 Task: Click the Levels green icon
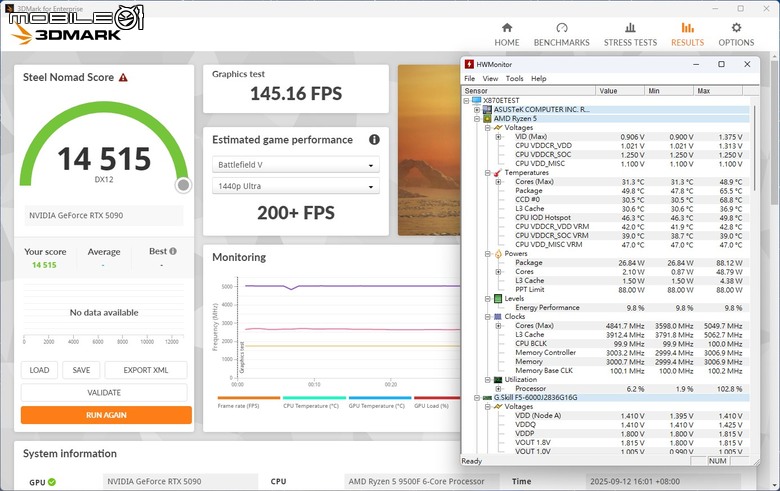tap(498, 298)
